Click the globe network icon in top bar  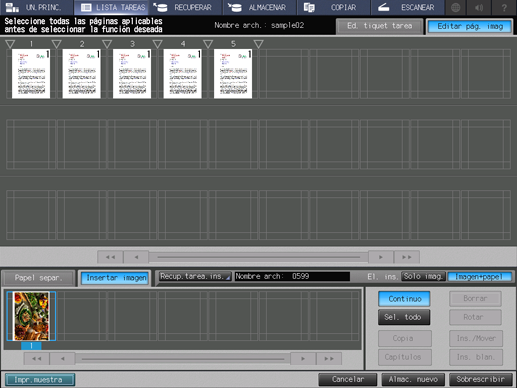click(x=456, y=7)
